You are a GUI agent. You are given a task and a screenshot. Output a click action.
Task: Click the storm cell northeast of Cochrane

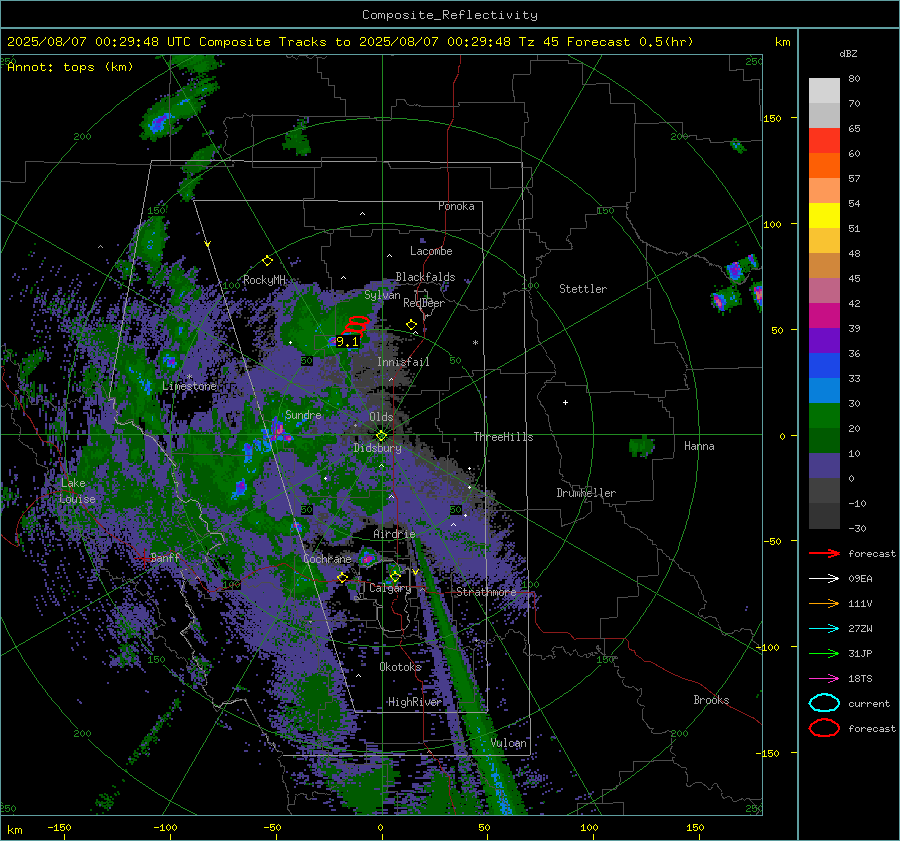coord(367,557)
